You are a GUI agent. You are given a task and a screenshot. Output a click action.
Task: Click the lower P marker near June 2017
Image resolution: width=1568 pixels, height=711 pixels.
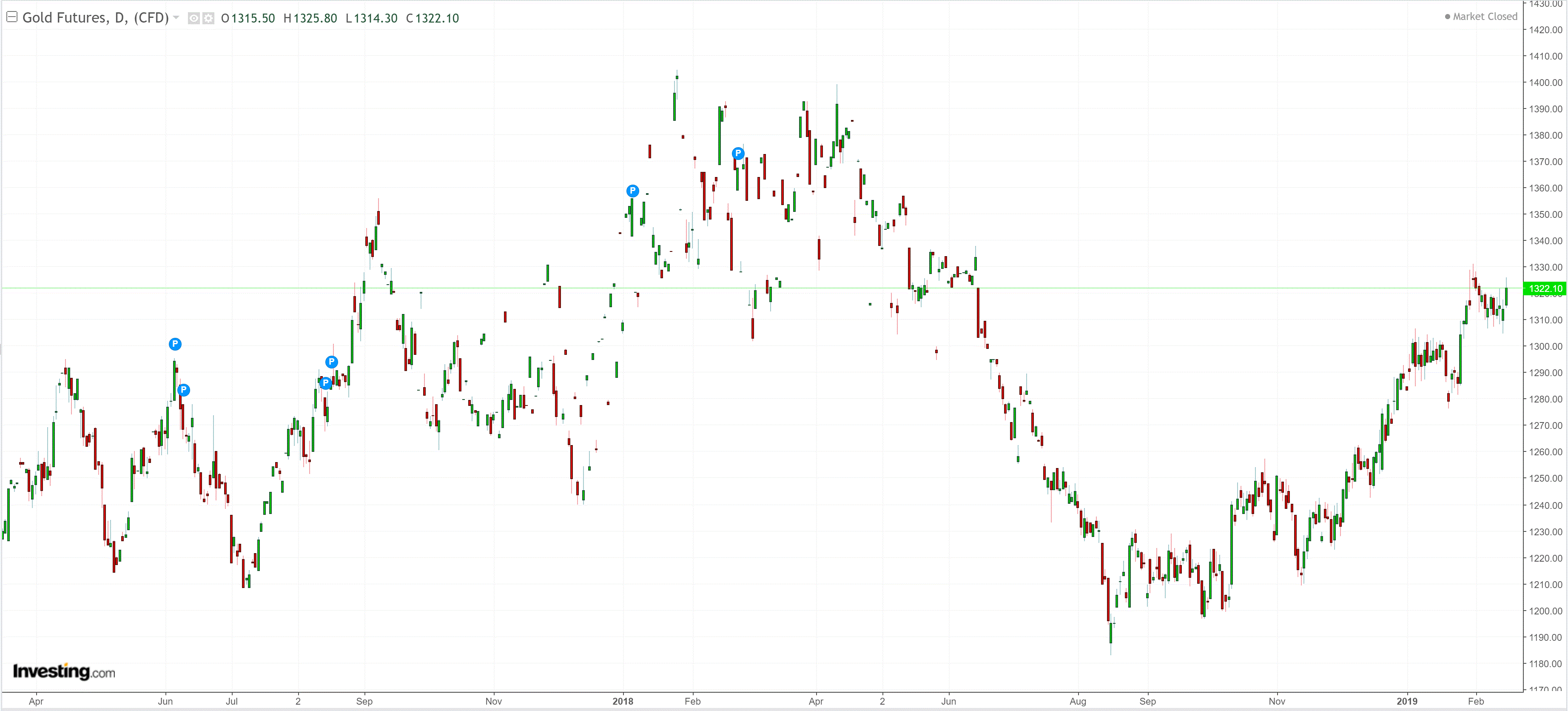(183, 390)
